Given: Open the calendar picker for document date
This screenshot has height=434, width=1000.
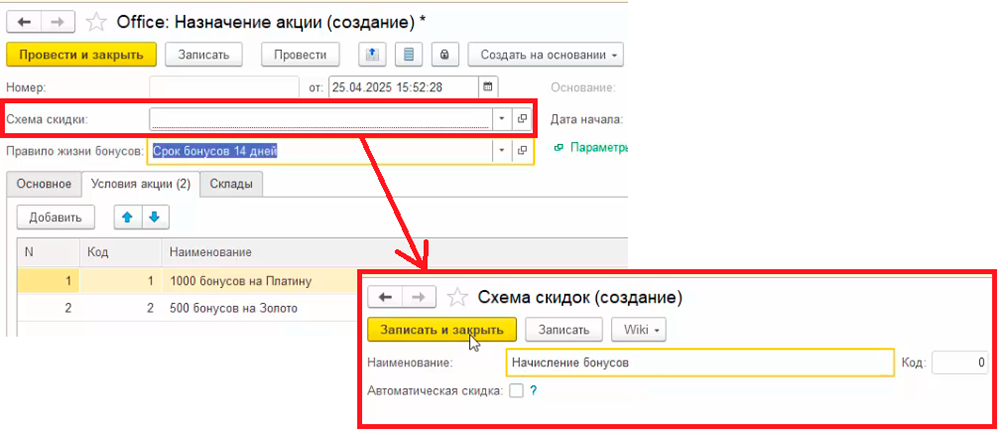Looking at the screenshot, I should pyautogui.click(x=487, y=87).
